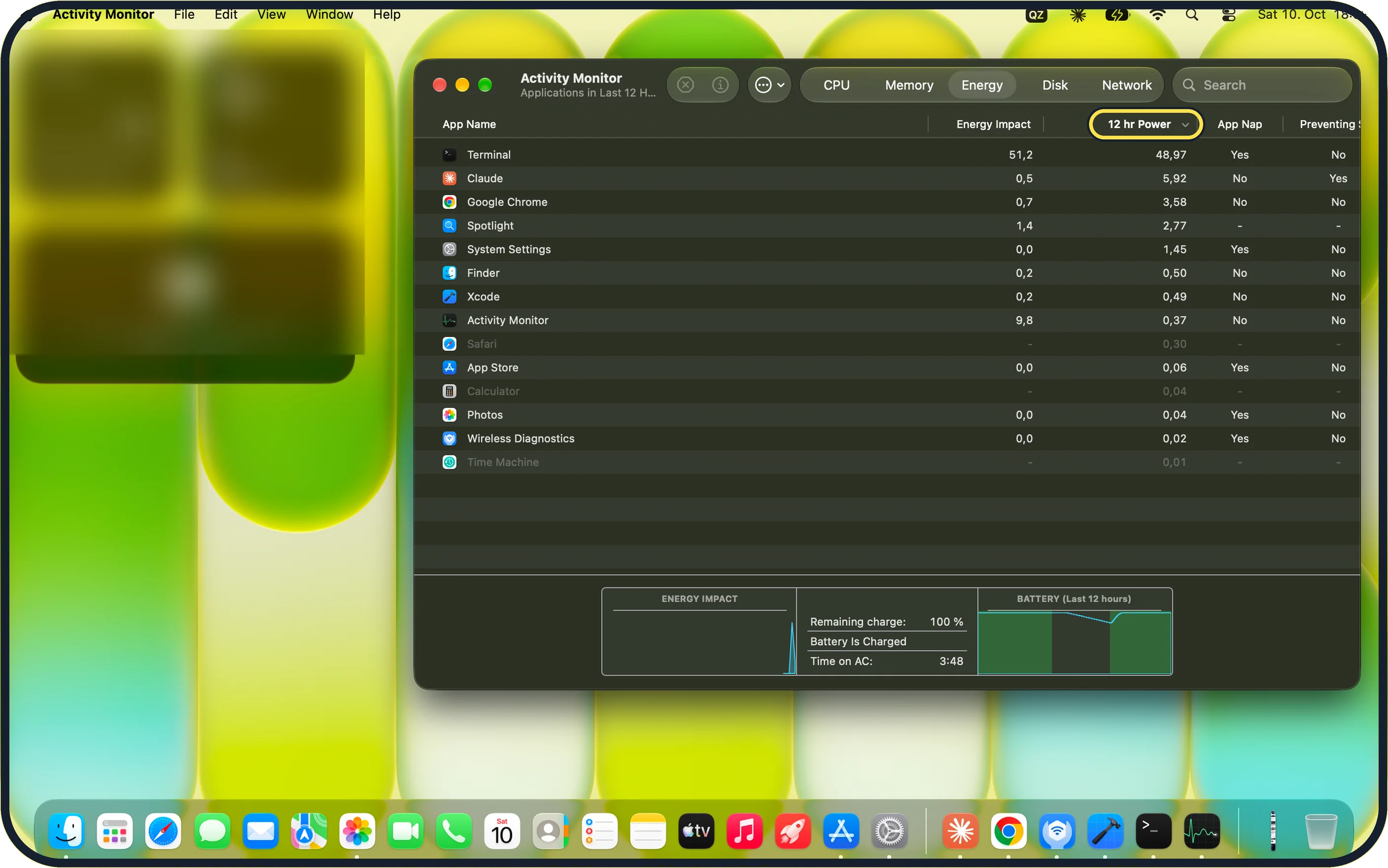Image resolution: width=1388 pixels, height=868 pixels.
Task: Click the App Nap column header
Action: click(1239, 124)
